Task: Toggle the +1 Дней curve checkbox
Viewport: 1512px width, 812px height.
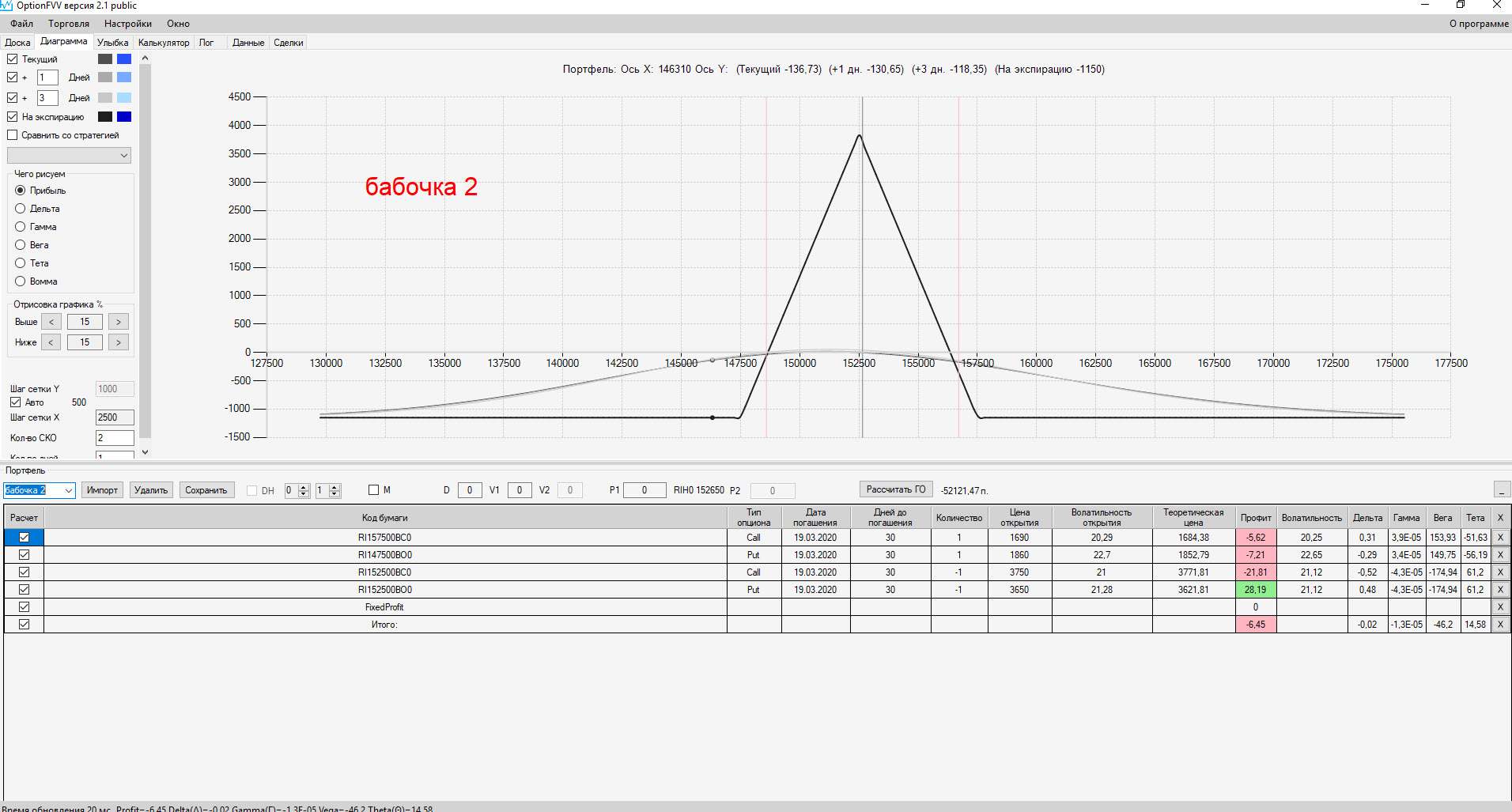Action: 13,77
